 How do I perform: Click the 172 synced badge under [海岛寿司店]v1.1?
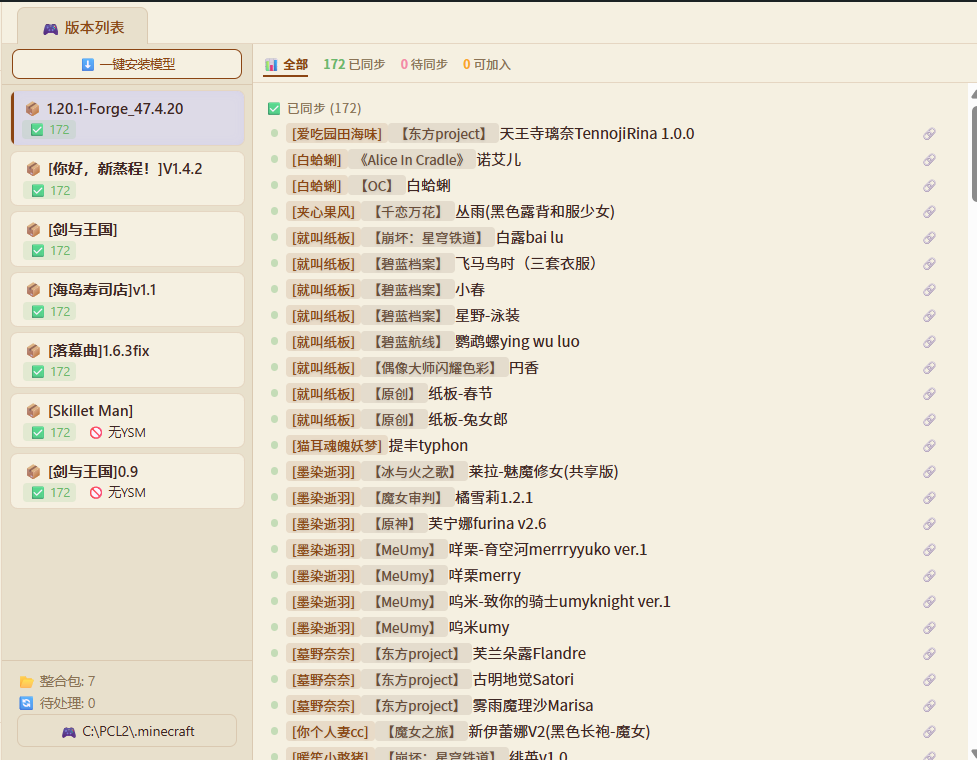(x=49, y=311)
